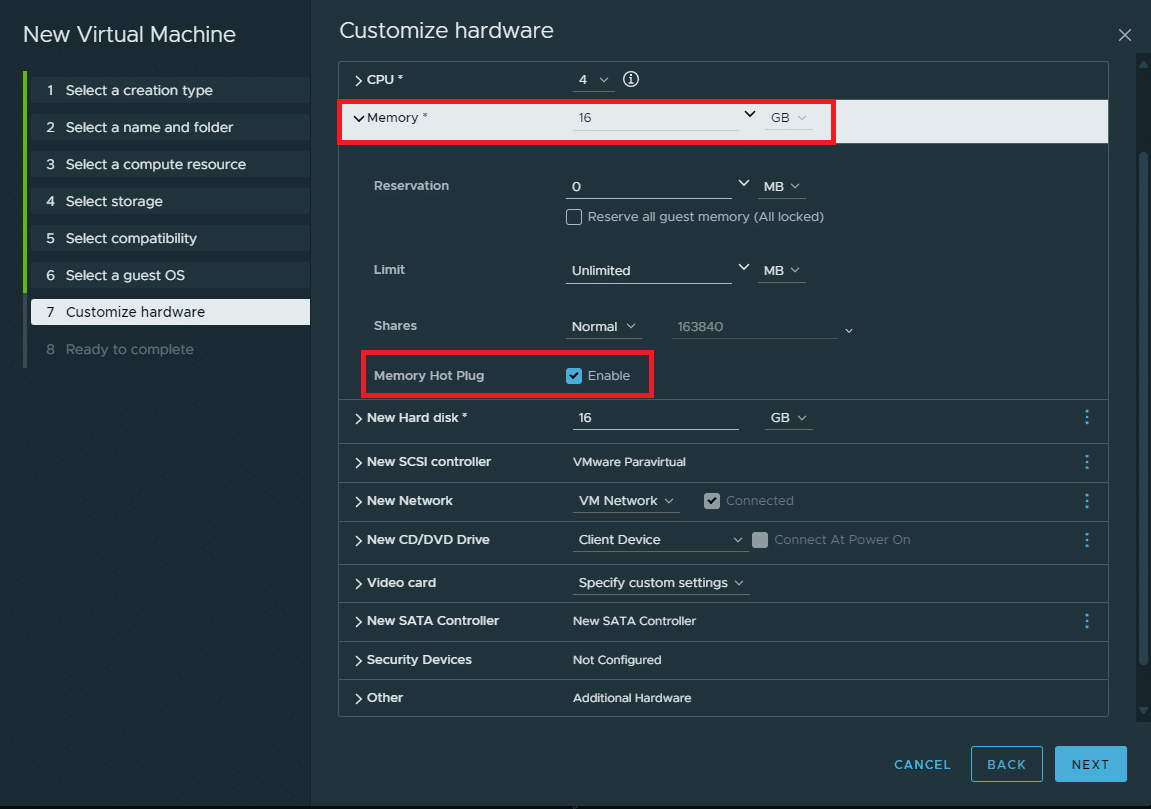Open the VM Network dropdown

tap(625, 501)
